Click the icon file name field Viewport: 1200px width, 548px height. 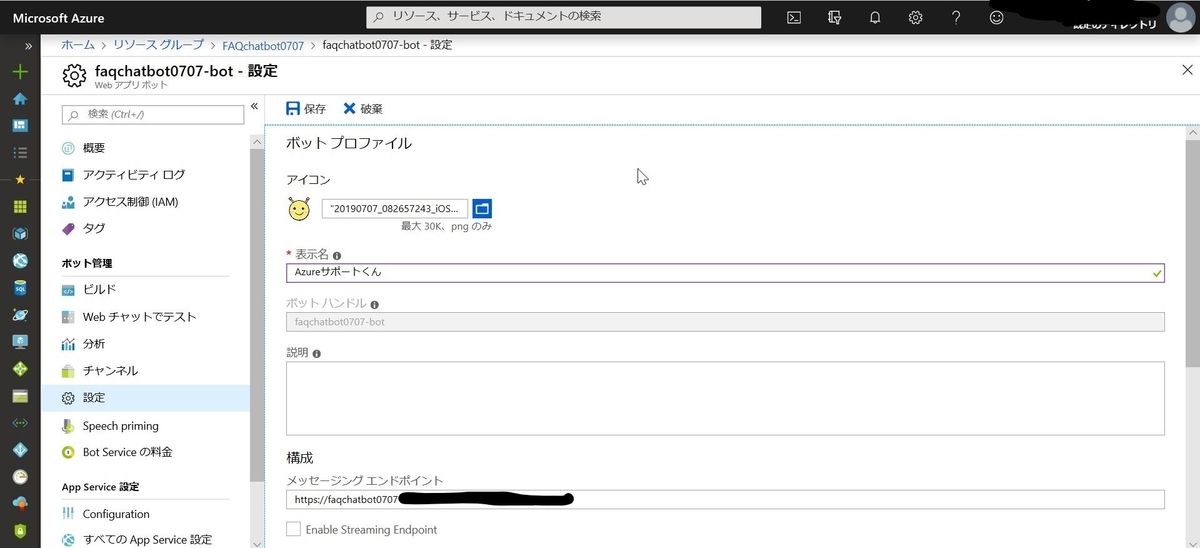click(x=395, y=208)
